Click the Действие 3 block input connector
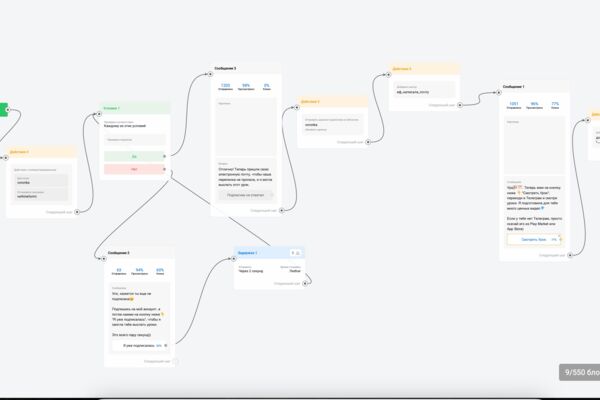Viewport: 600px width, 400px height. (388, 75)
